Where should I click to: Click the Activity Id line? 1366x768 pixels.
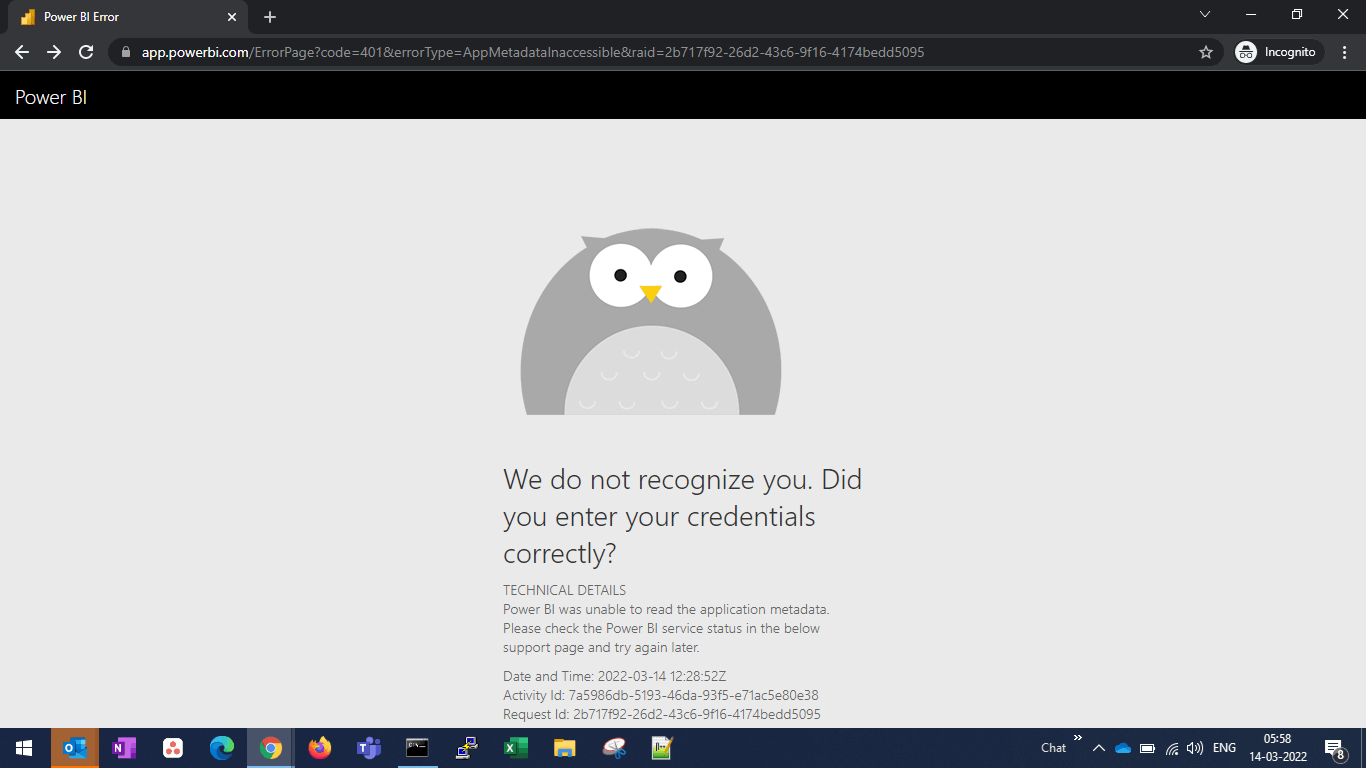661,695
